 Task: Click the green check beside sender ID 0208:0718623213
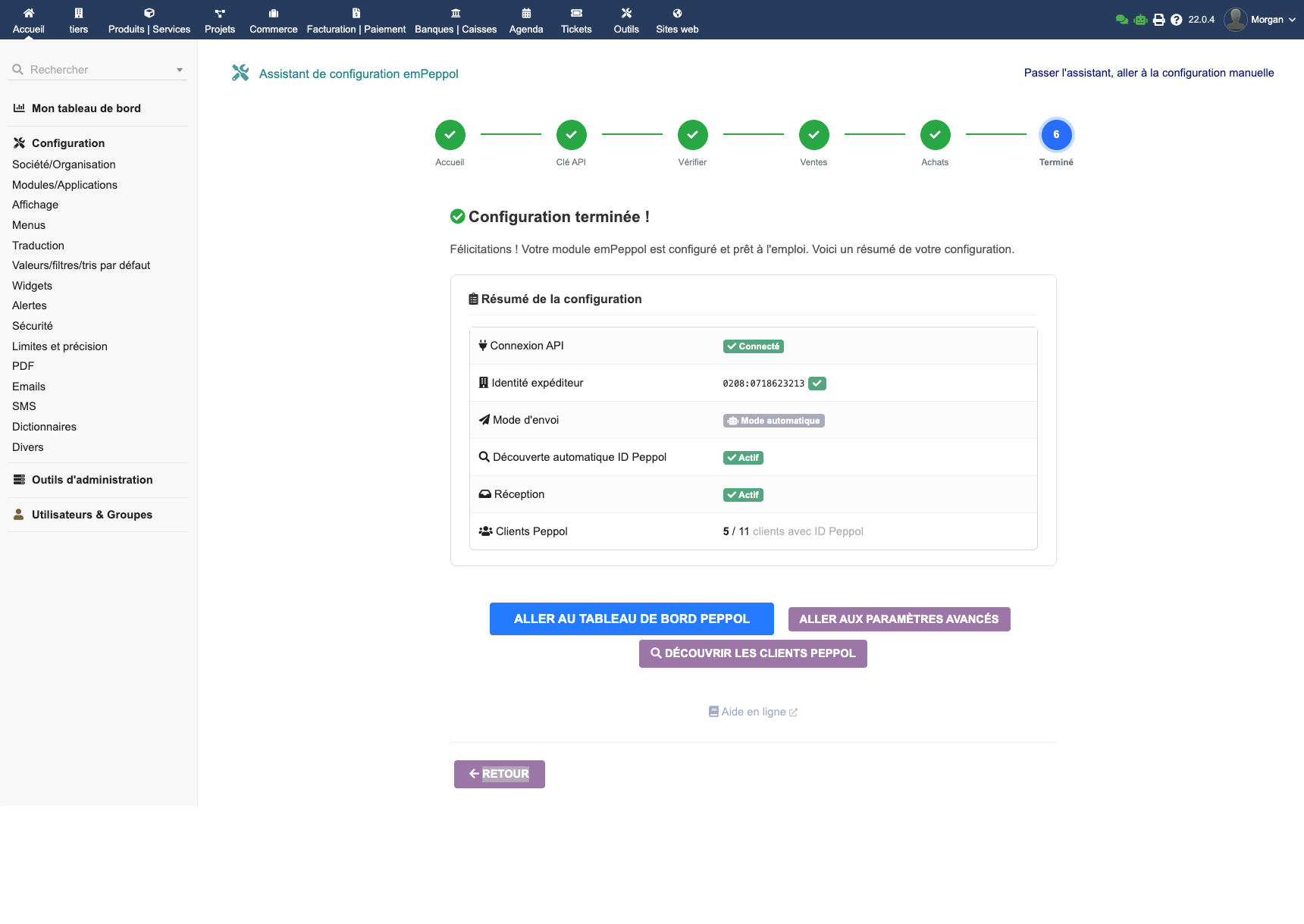[x=817, y=384]
